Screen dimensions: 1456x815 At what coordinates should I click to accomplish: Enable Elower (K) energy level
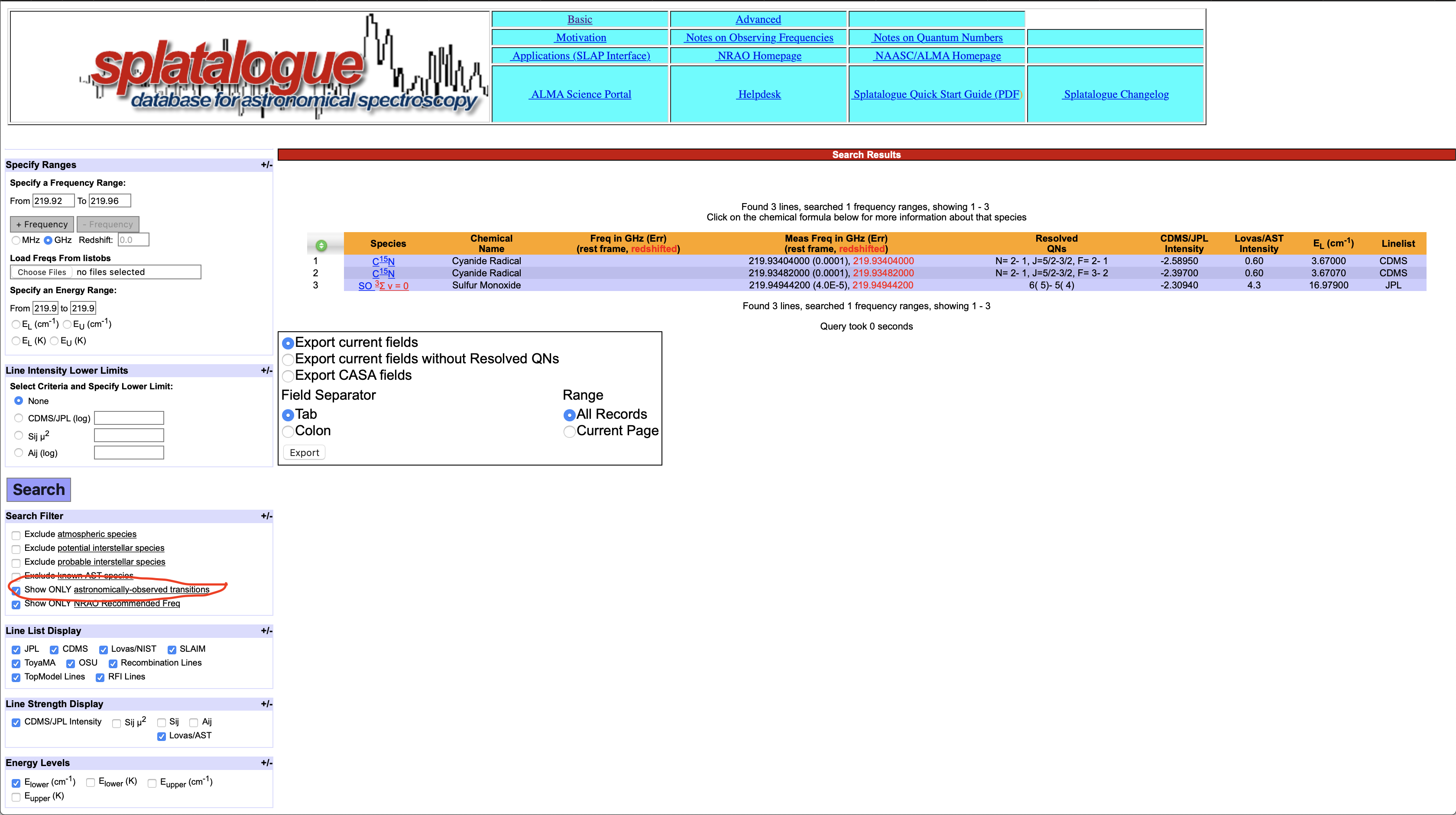(91, 783)
